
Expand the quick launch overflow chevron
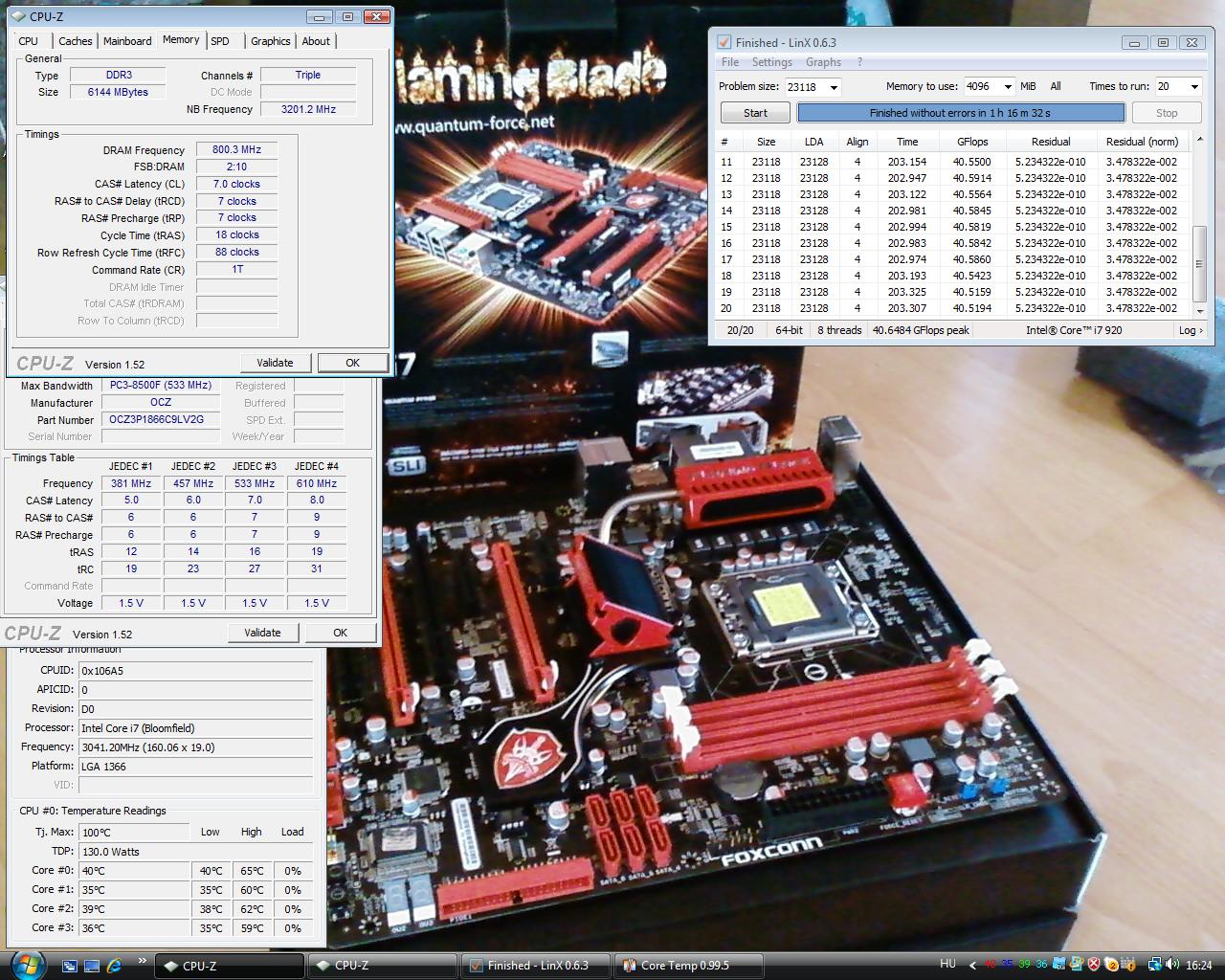point(143,960)
